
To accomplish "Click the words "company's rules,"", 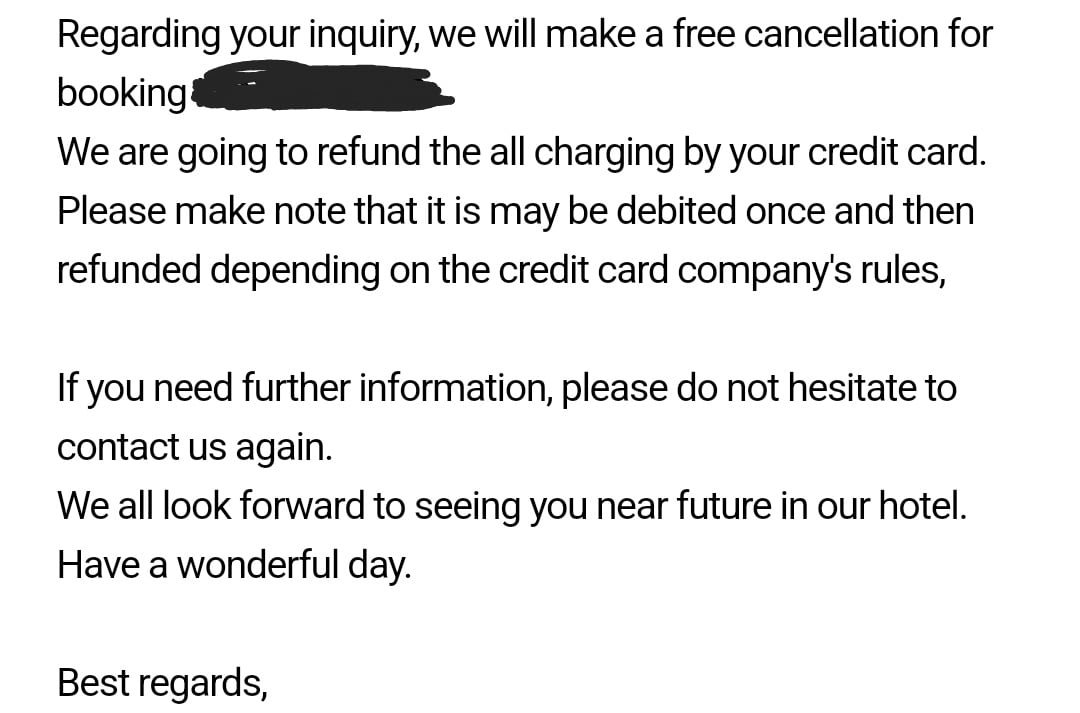I will point(812,270).
